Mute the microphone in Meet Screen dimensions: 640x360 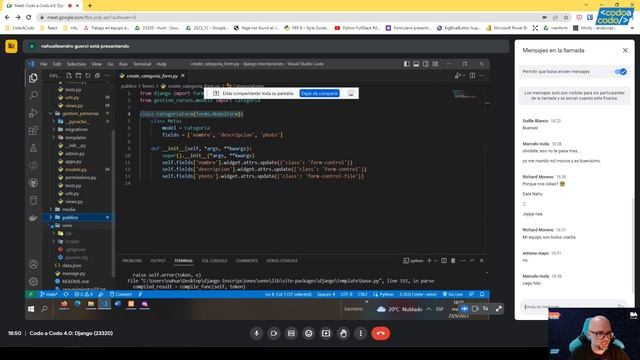(x=257, y=333)
